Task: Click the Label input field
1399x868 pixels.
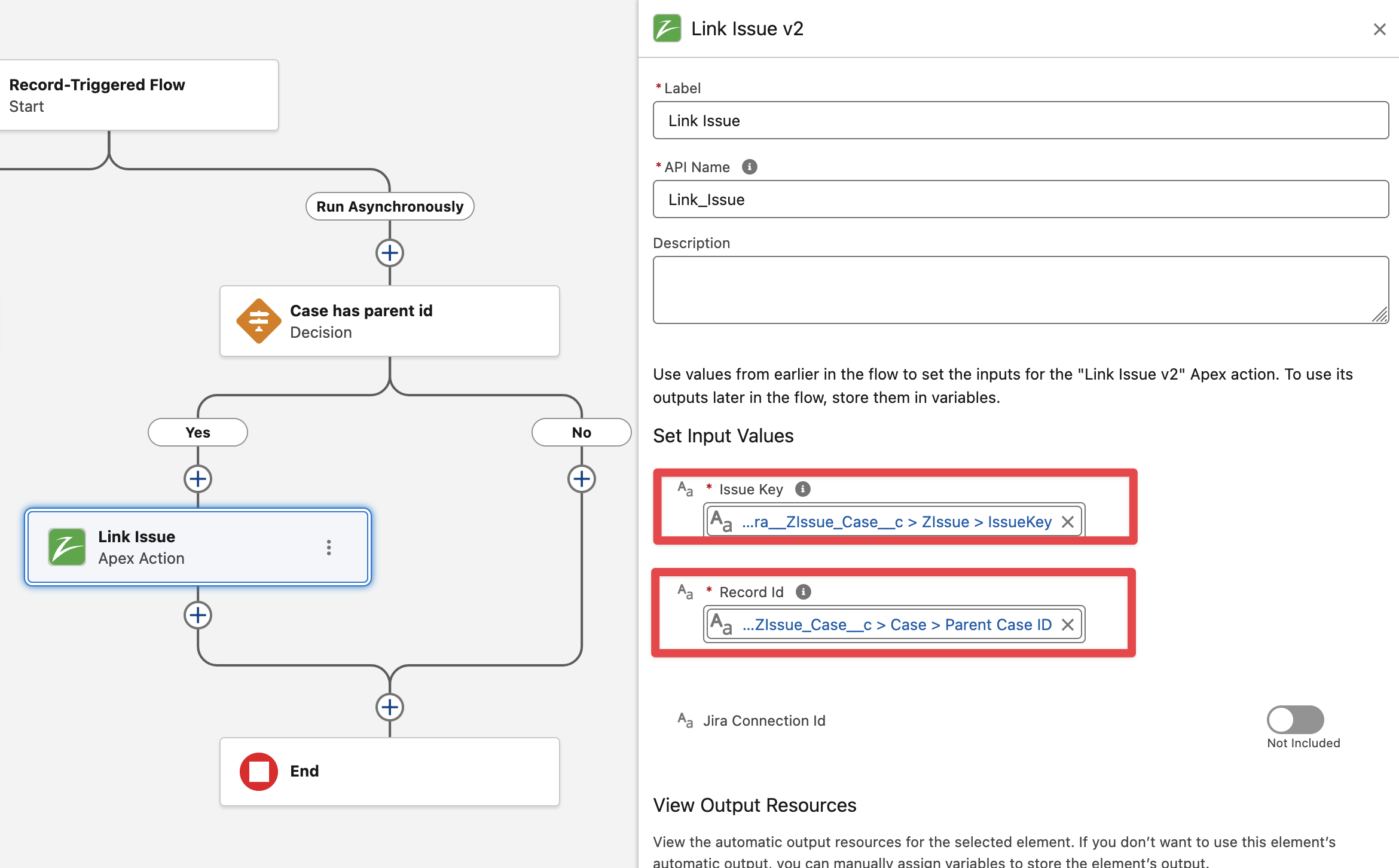Action: pyautogui.click(x=1020, y=121)
